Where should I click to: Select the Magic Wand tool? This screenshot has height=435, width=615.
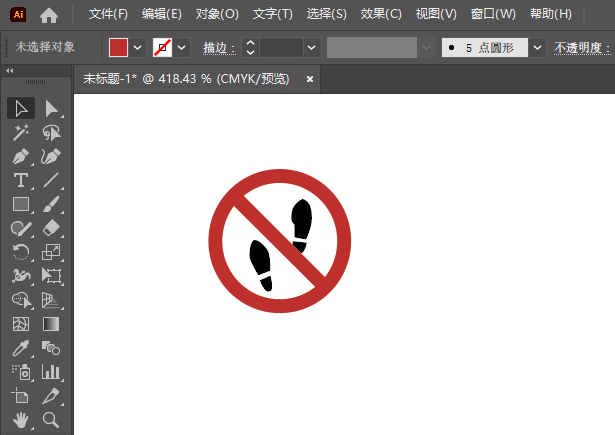tap(21, 133)
